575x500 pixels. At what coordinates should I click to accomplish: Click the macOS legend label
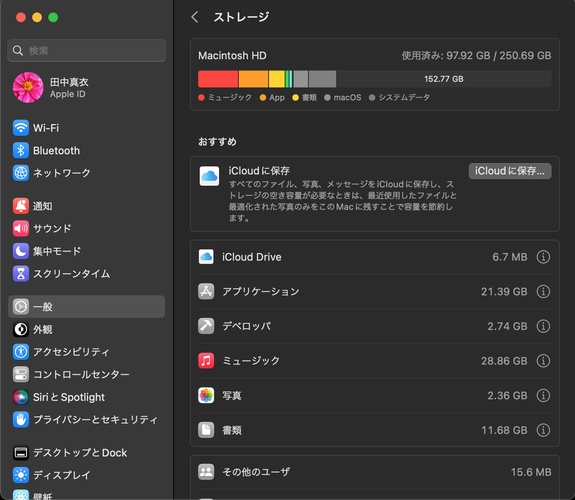(347, 98)
